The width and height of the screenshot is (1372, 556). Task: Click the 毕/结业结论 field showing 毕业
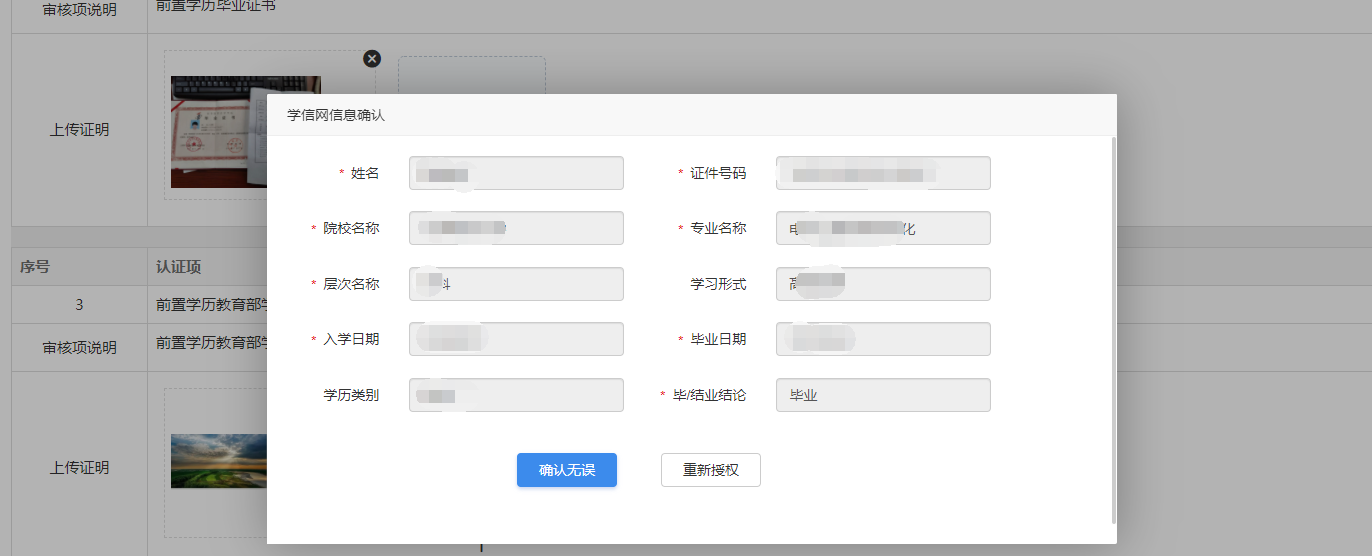[882, 395]
